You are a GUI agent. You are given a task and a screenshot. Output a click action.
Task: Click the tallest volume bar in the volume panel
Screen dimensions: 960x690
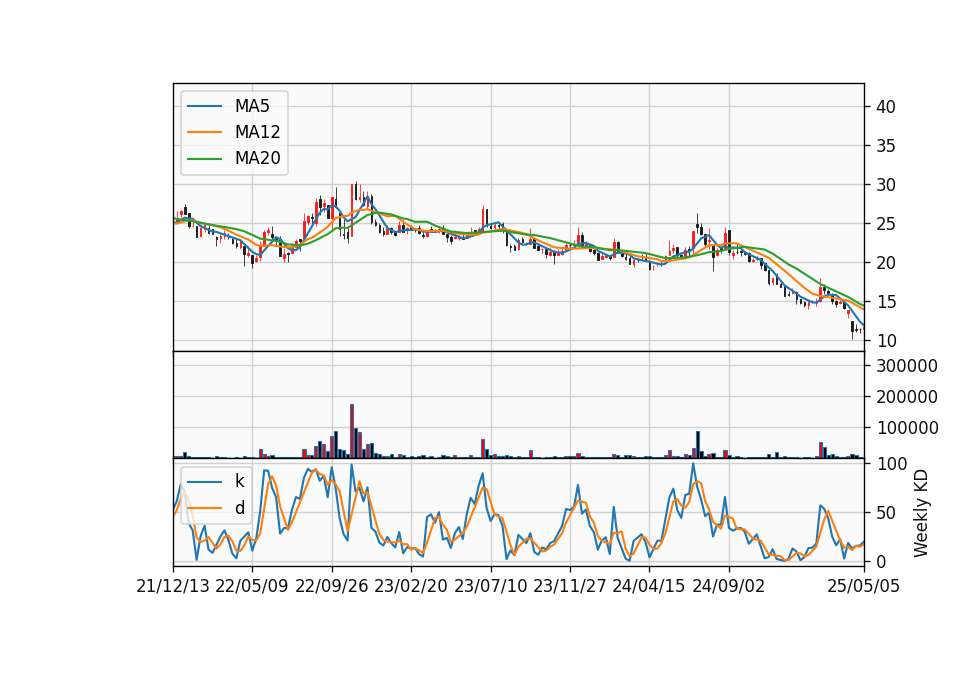coord(352,431)
